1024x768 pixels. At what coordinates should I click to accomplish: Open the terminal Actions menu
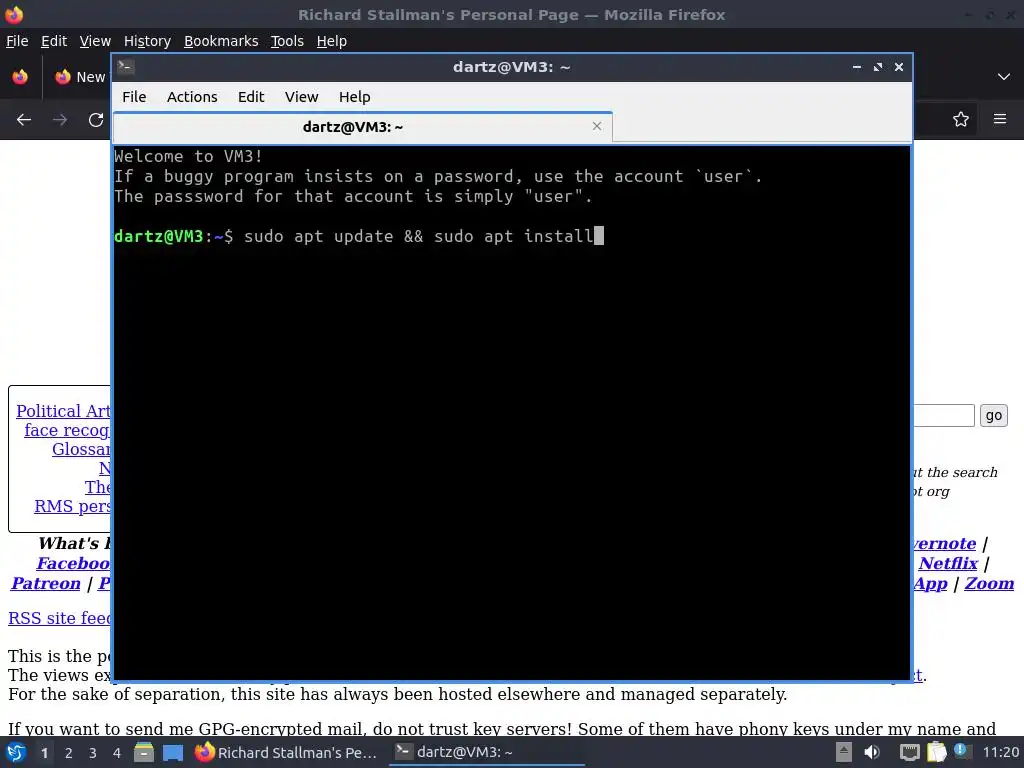pos(192,97)
